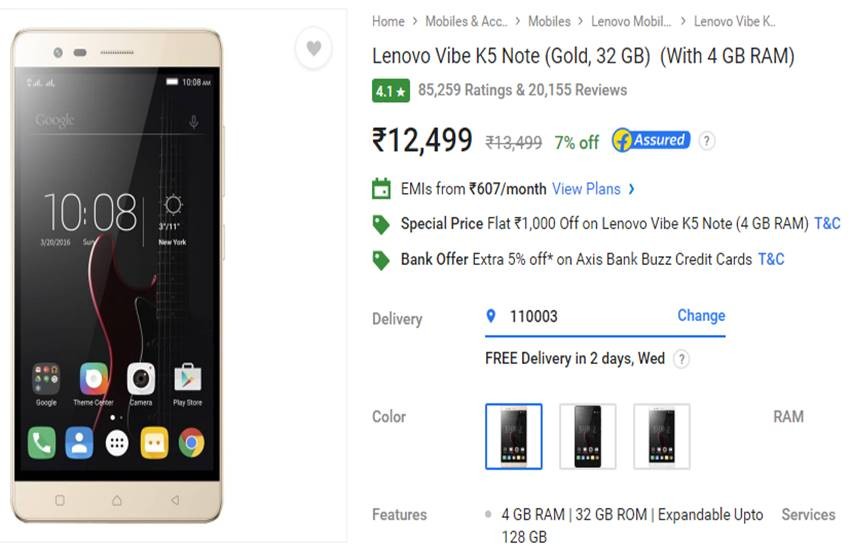
Task: Select the black color variant thumbnail
Action: [588, 436]
